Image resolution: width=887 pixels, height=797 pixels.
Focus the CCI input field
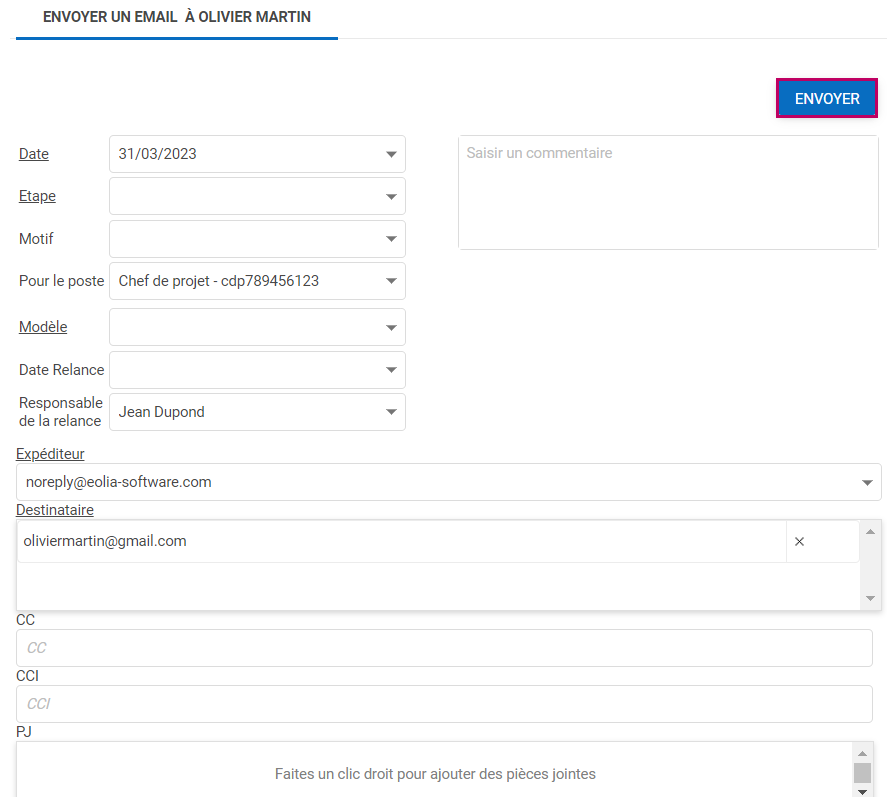(444, 704)
